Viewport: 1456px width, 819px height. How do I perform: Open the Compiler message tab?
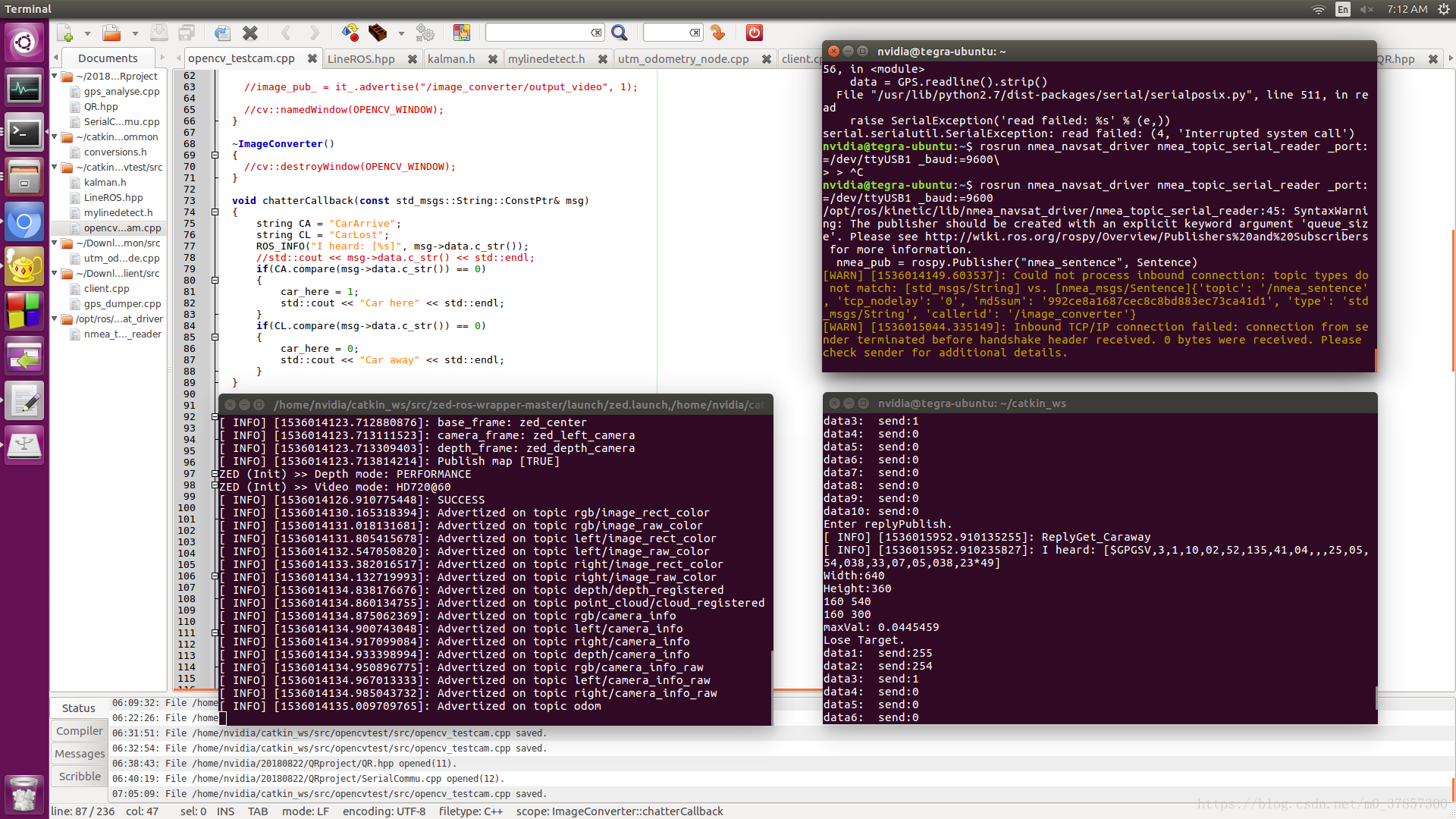pos(80,731)
